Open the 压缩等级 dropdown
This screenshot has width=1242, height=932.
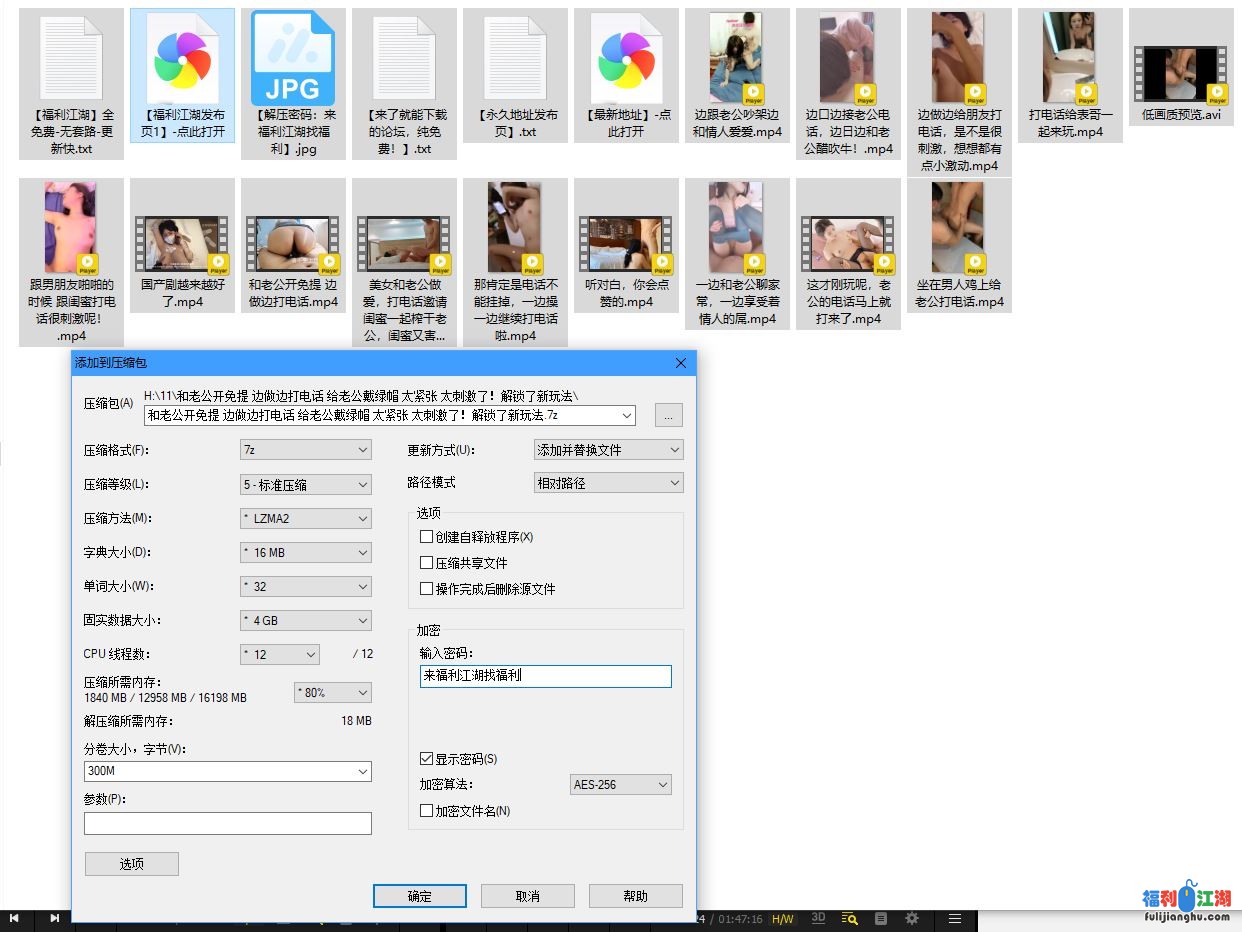coord(306,484)
